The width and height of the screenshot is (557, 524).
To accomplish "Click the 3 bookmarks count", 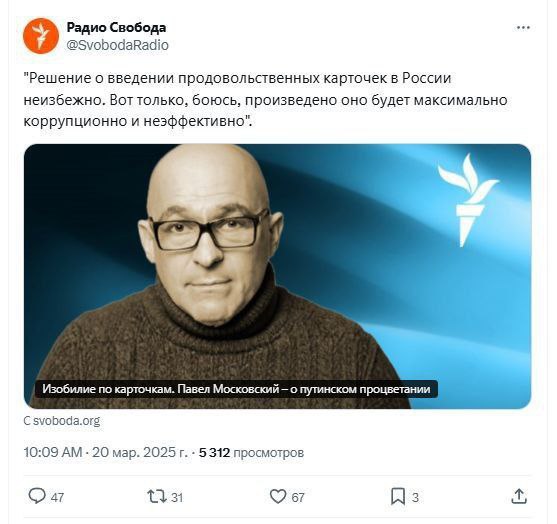I will pyautogui.click(x=415, y=497).
